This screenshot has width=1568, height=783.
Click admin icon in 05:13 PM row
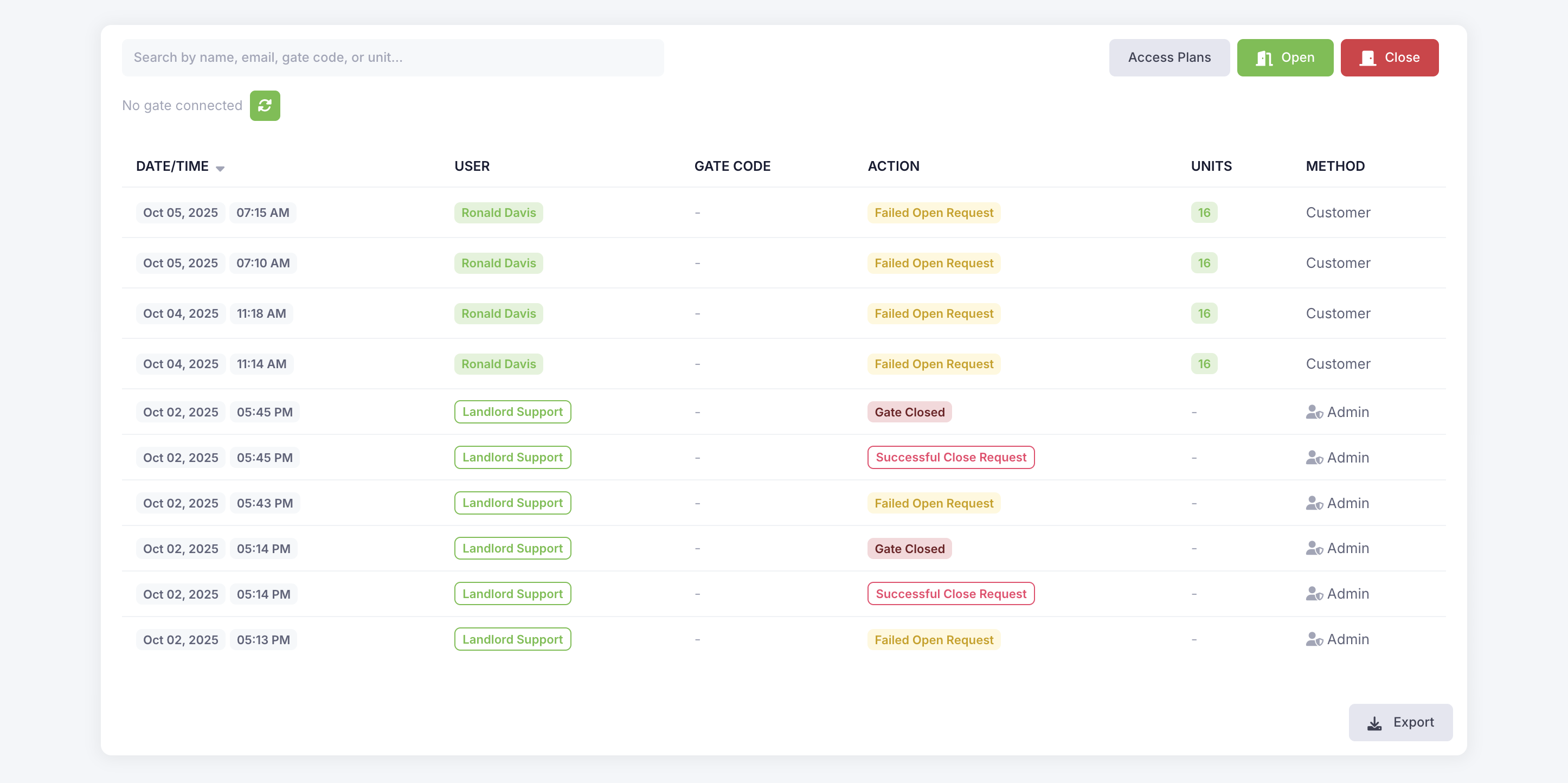tap(1314, 639)
